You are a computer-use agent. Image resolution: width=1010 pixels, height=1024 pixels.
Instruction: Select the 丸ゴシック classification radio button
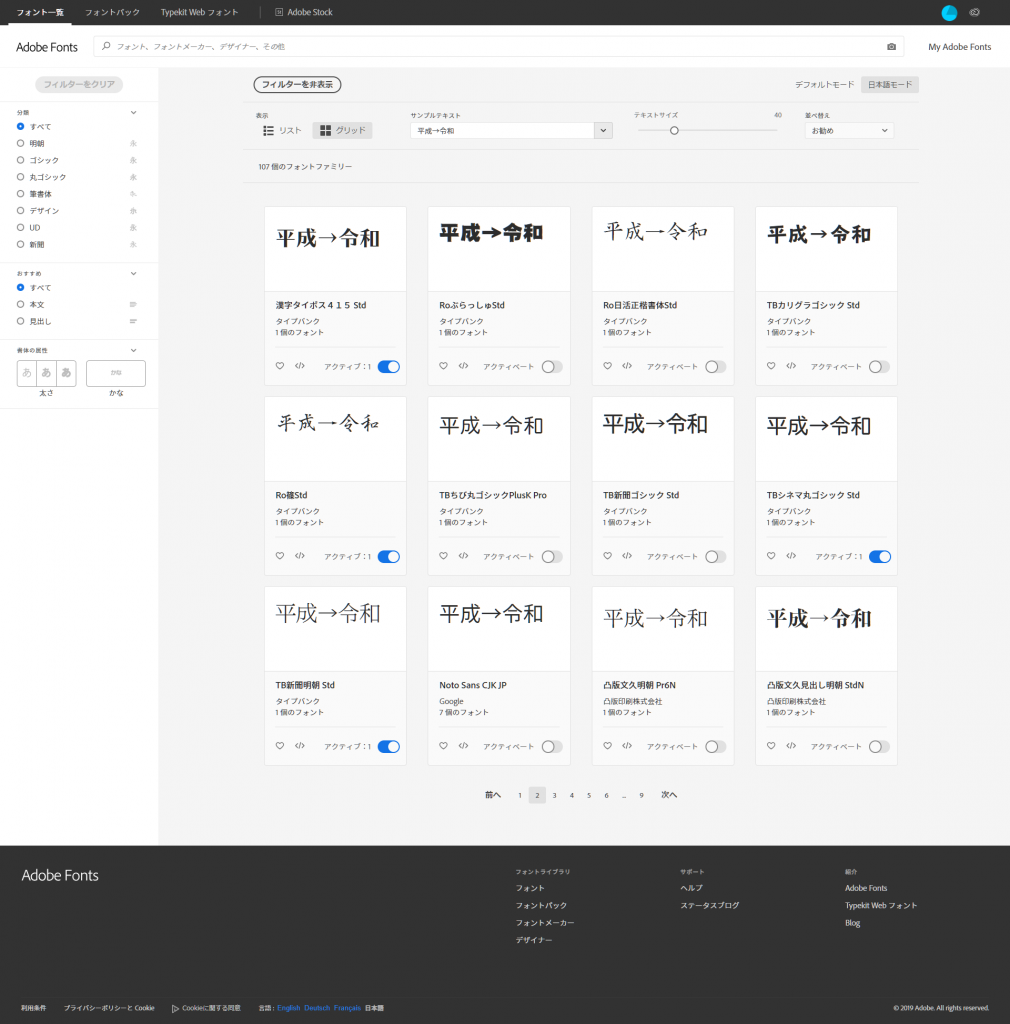tap(20, 177)
